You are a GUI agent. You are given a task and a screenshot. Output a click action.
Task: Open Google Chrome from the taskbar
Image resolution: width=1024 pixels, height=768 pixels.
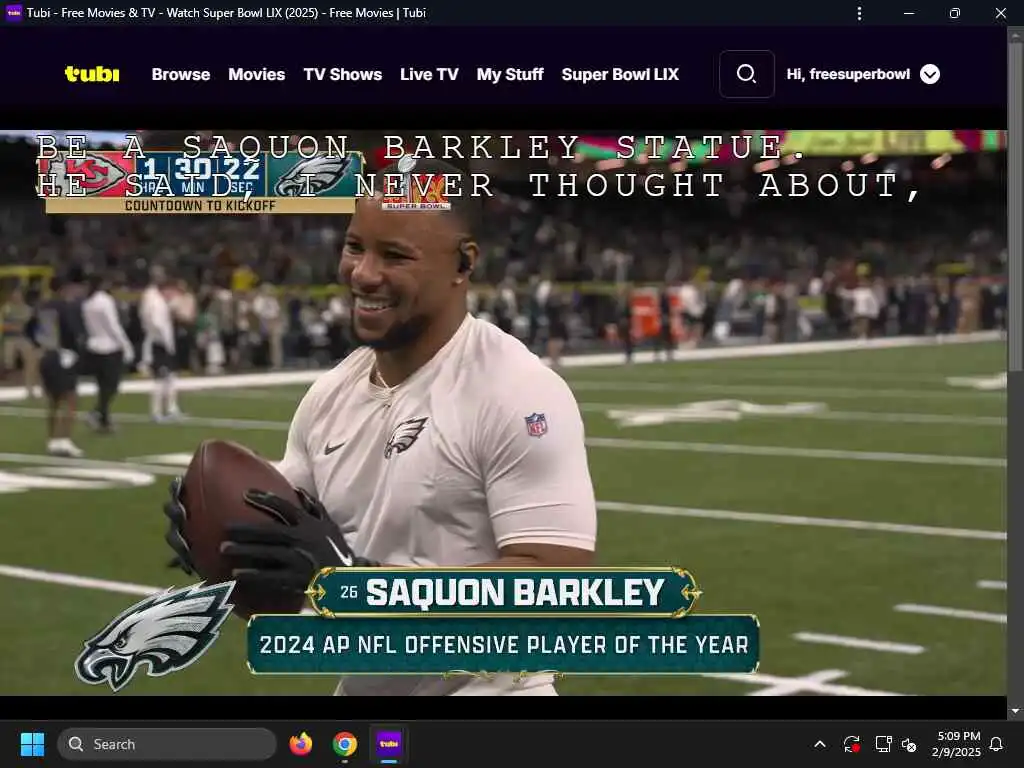[345, 744]
